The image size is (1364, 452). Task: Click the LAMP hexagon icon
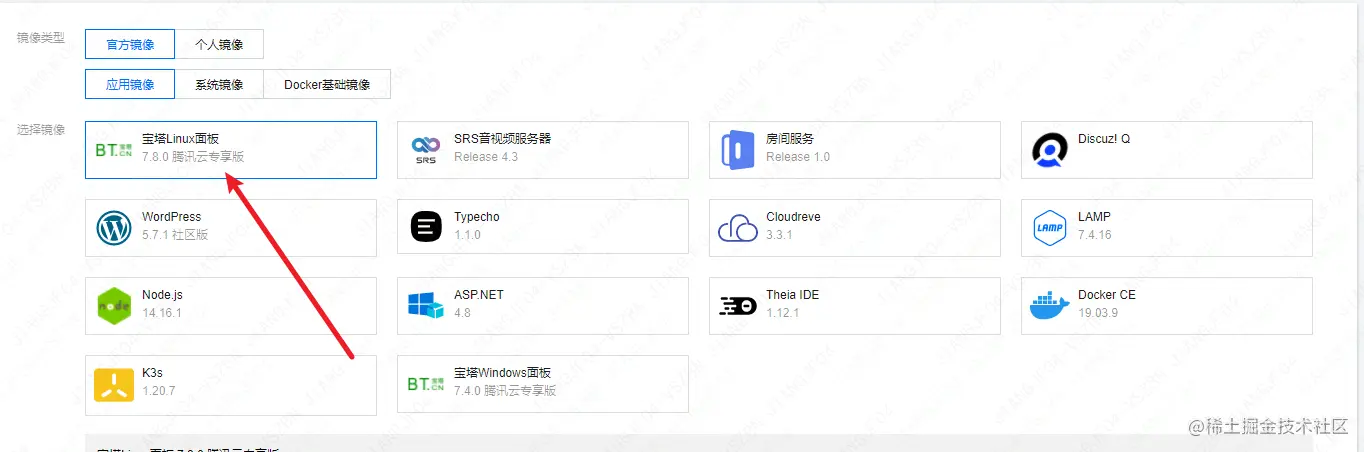point(1049,228)
